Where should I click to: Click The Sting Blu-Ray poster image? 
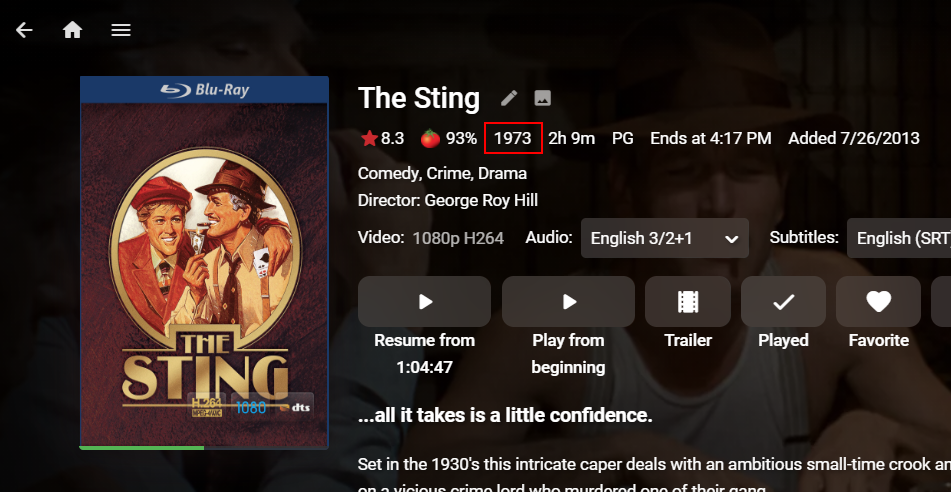click(204, 262)
